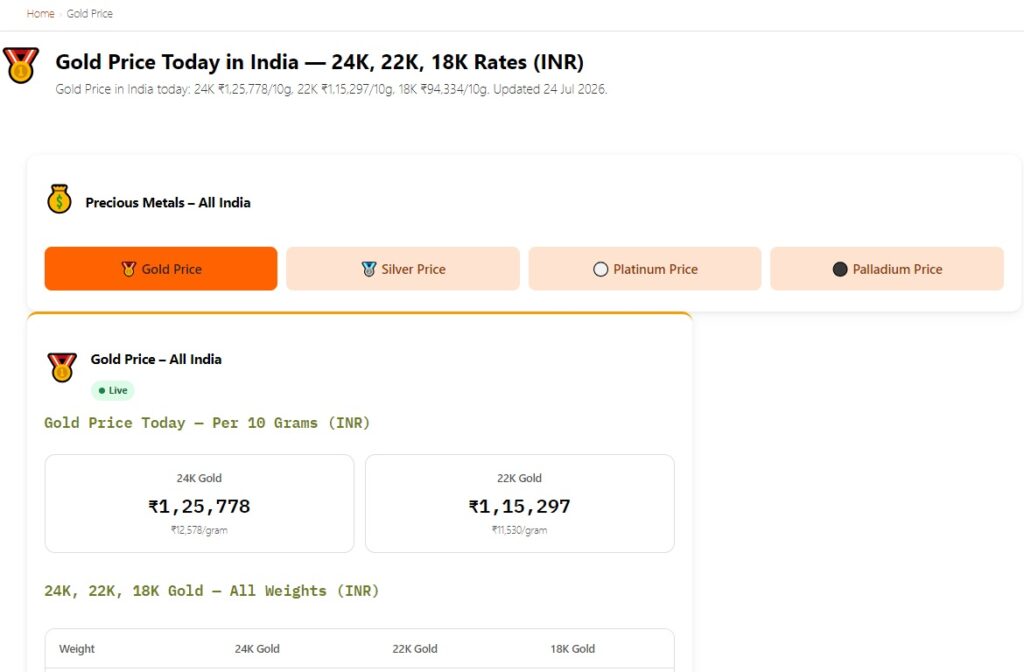1024x672 pixels.
Task: Switch to the Platinum Price tab
Action: click(645, 268)
